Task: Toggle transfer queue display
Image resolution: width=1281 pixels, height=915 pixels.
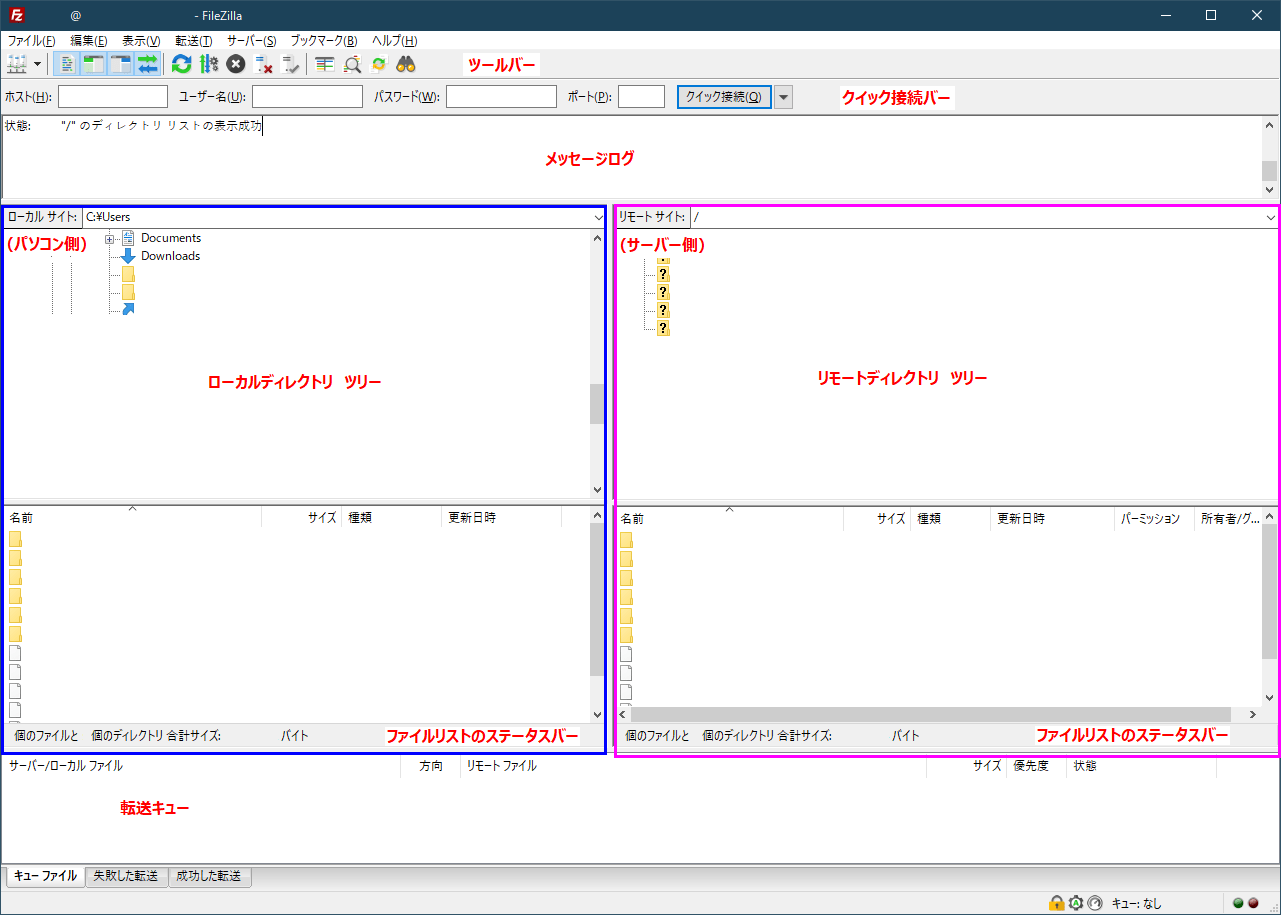Action: tap(148, 64)
